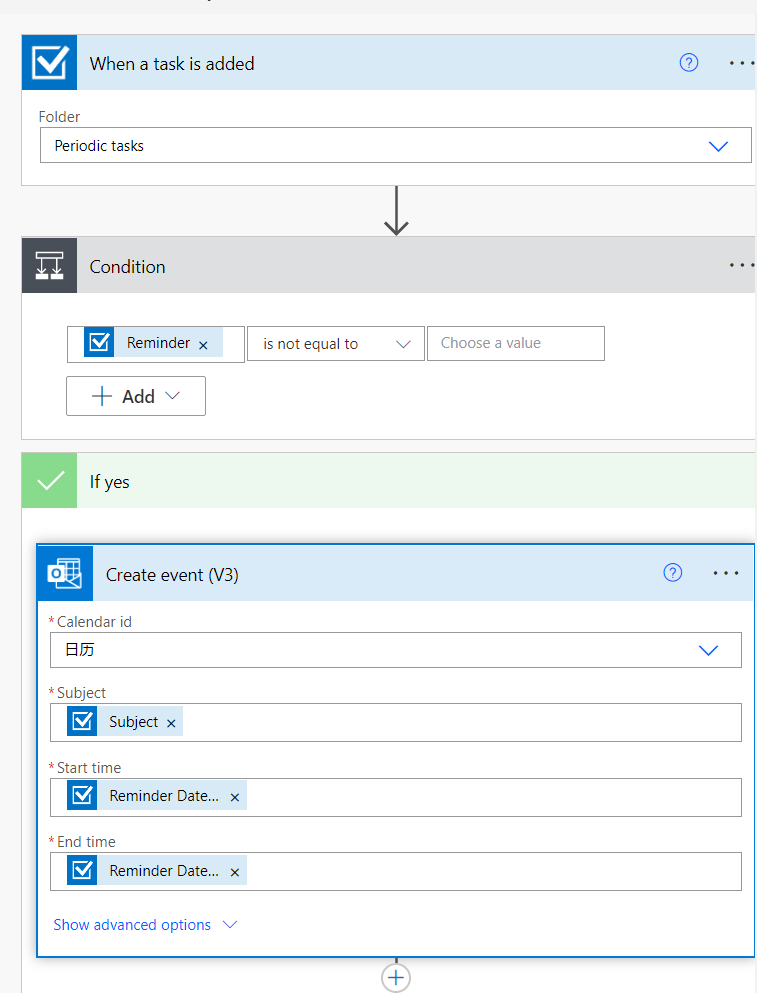Click inside the End time input field
This screenshot has width=757, height=993.
point(396,871)
